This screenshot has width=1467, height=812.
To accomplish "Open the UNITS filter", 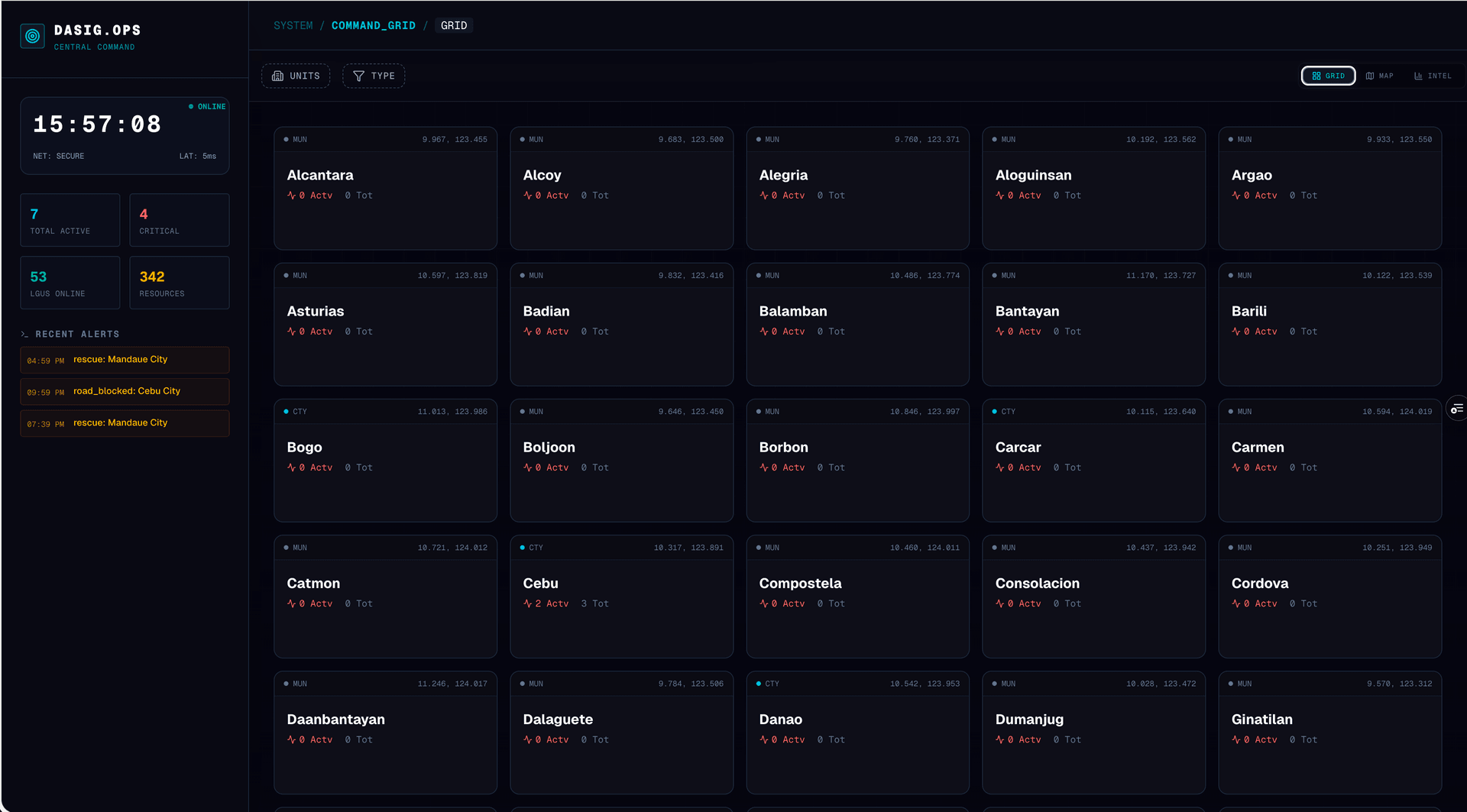I will [296, 76].
